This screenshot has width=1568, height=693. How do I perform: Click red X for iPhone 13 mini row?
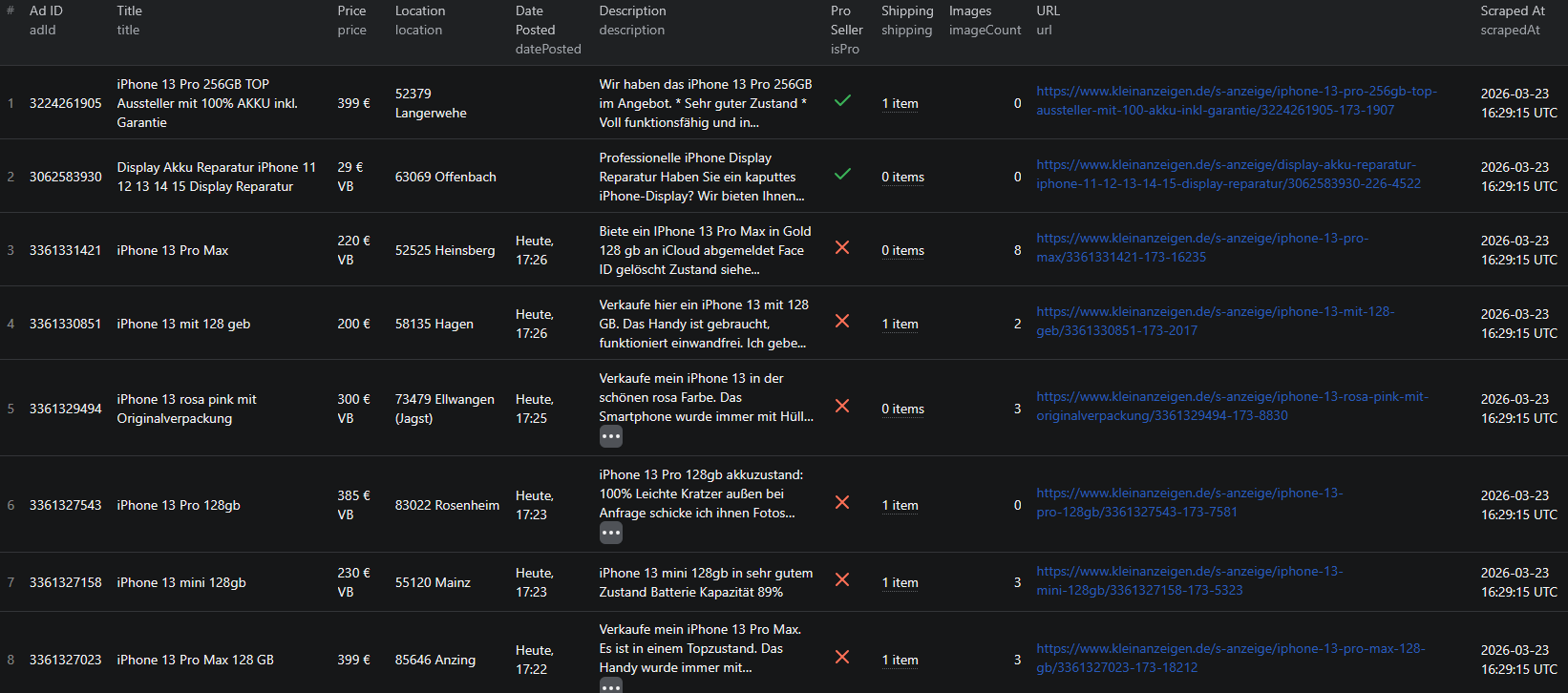tap(842, 580)
